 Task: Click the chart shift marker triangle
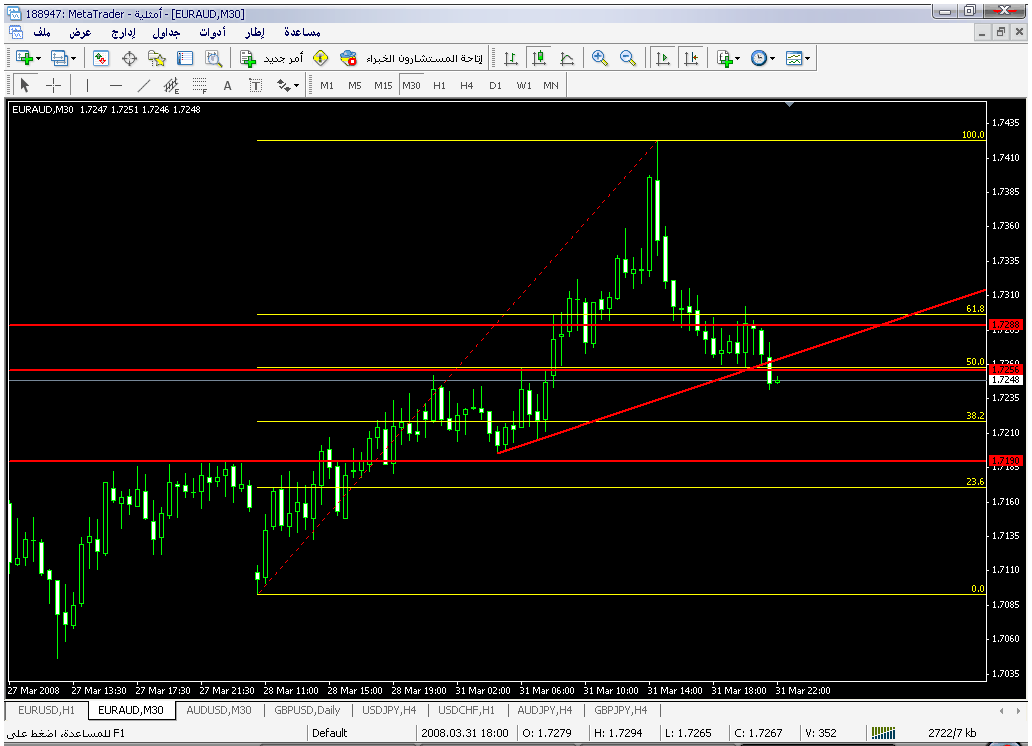(790, 104)
